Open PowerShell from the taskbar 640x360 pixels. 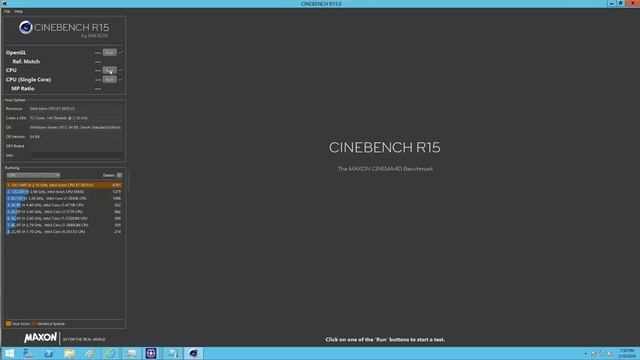pos(49,353)
